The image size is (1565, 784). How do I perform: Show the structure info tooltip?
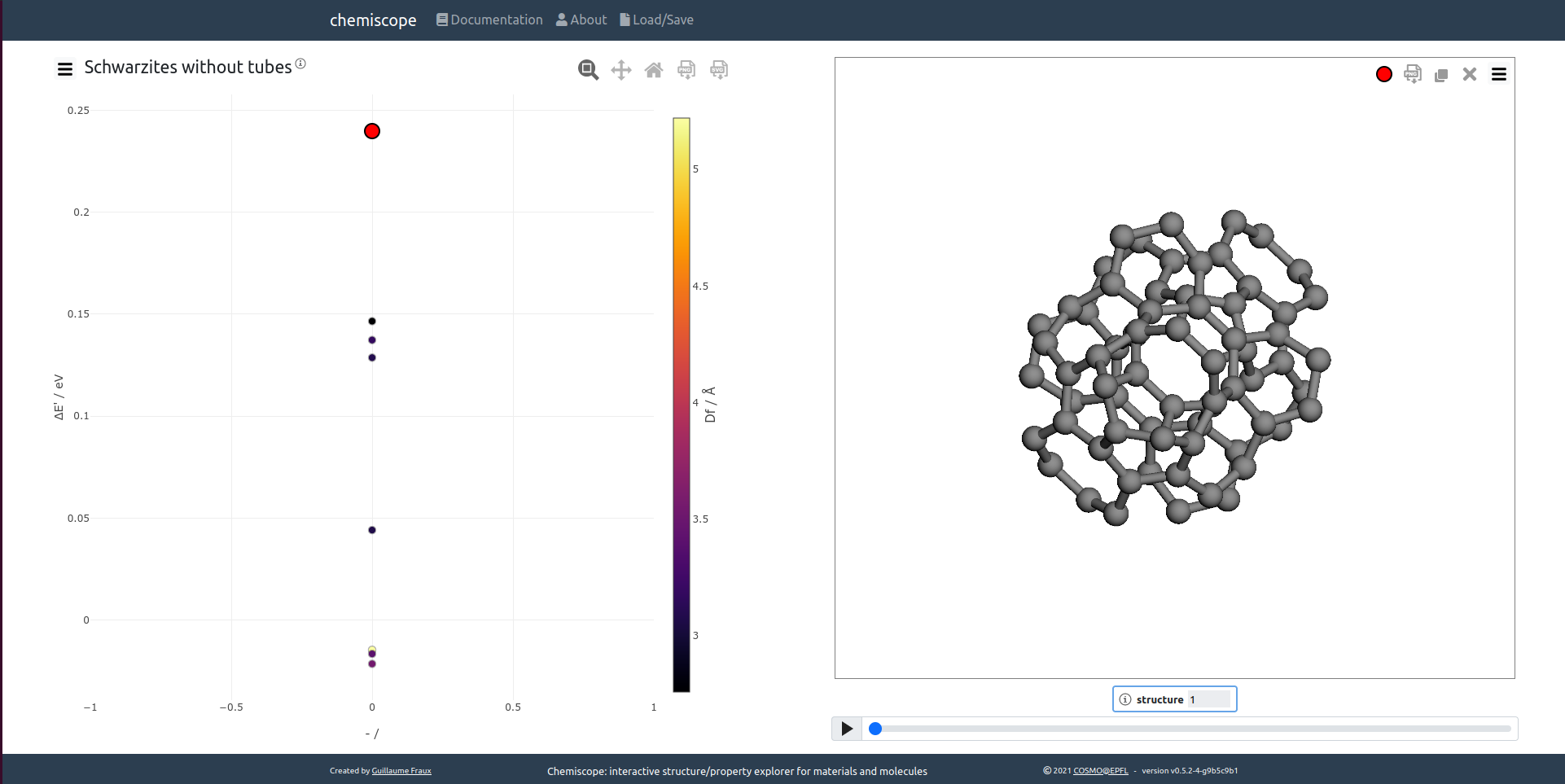pos(1124,699)
